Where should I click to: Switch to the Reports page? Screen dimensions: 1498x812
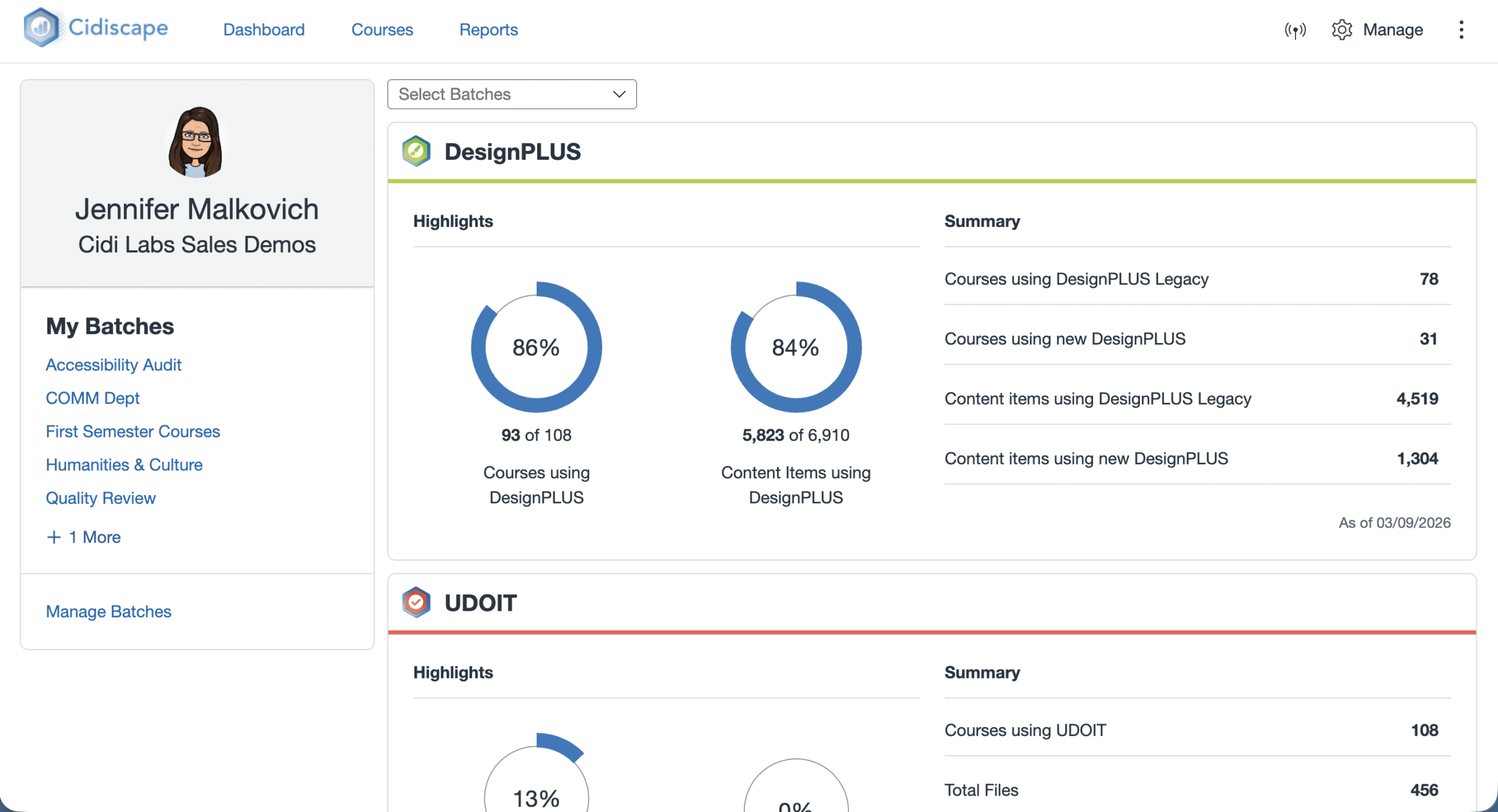[x=489, y=30]
